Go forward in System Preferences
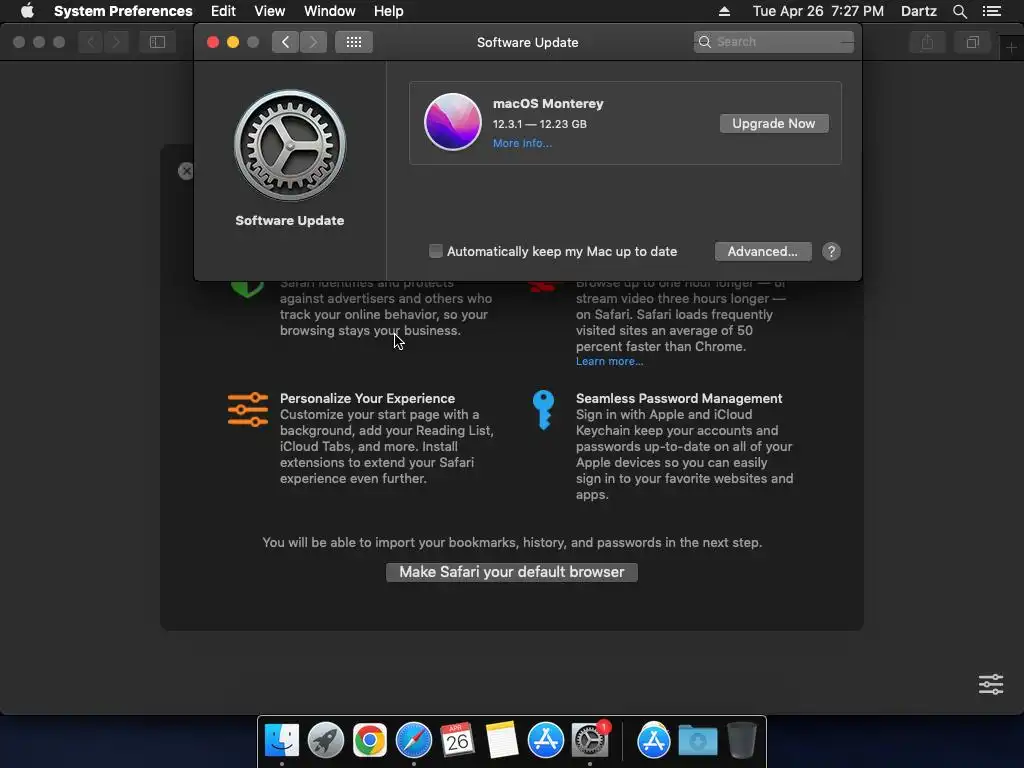The height and width of the screenshot is (768, 1024). click(313, 42)
